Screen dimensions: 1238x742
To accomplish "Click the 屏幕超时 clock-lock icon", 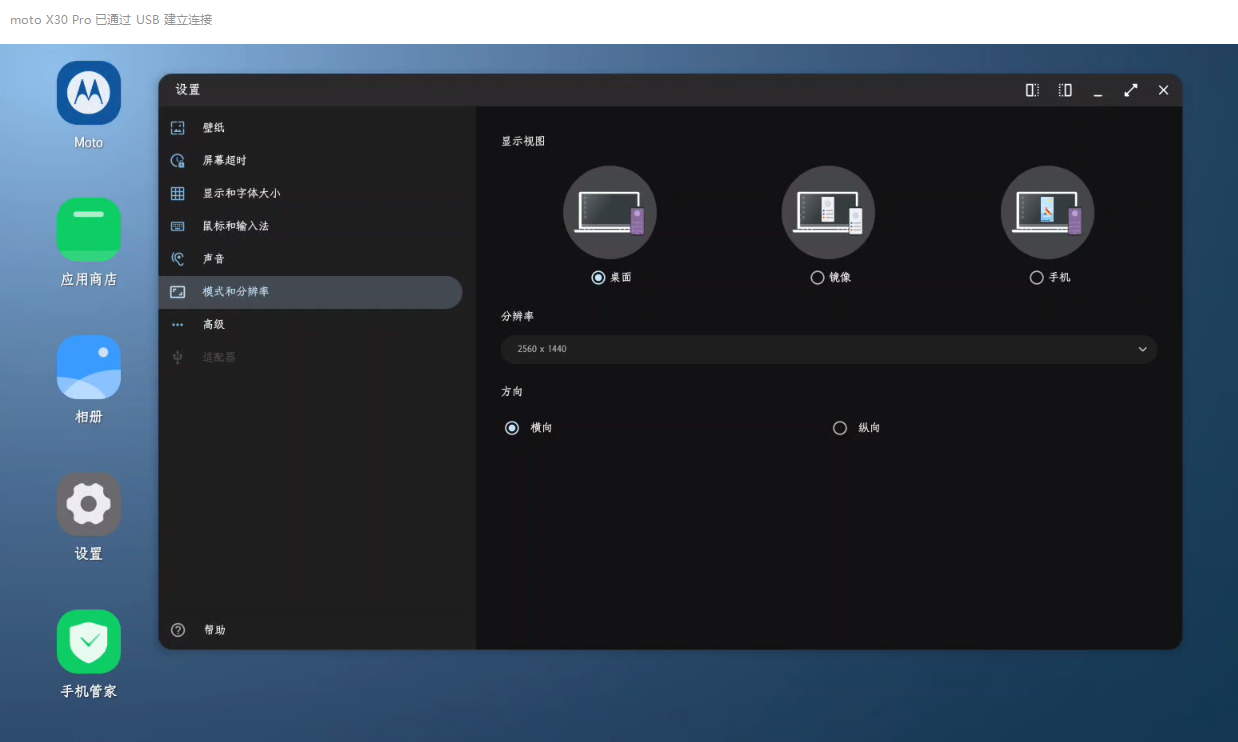I will pyautogui.click(x=178, y=160).
